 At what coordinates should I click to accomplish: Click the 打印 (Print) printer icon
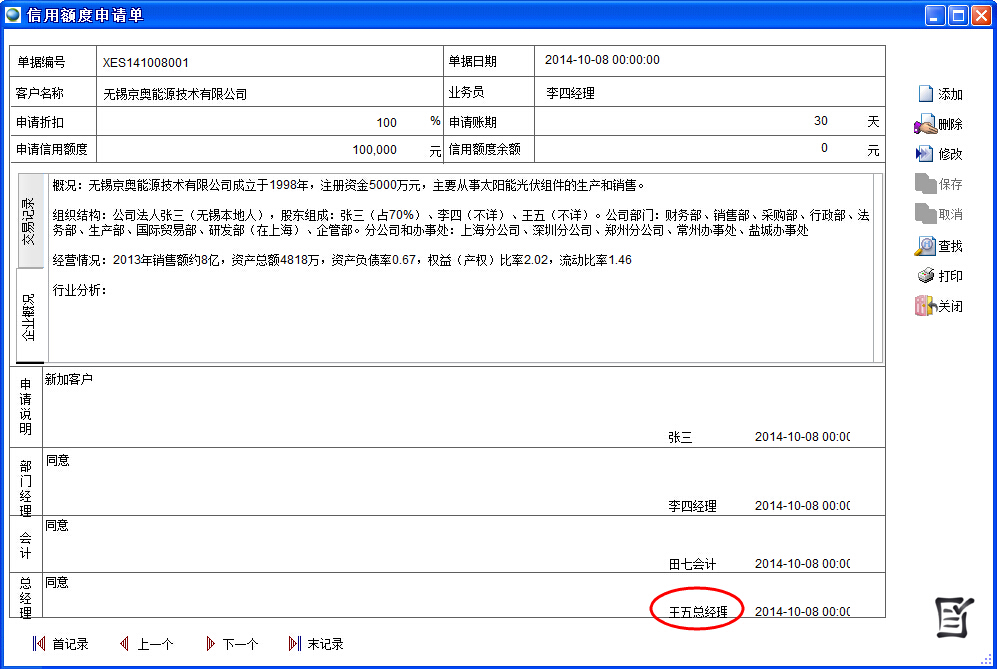[x=926, y=276]
